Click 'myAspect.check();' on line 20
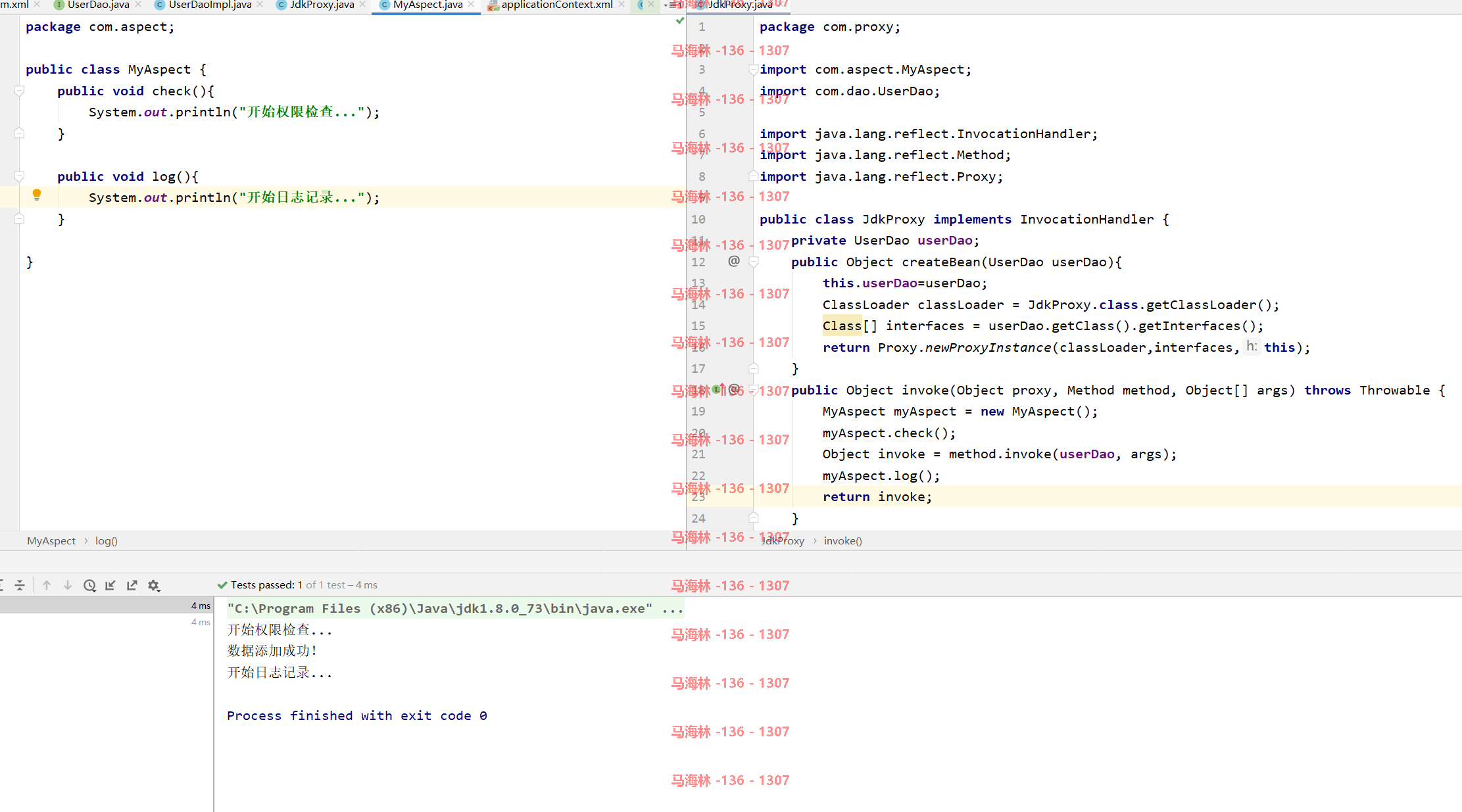1462x812 pixels. tap(889, 433)
